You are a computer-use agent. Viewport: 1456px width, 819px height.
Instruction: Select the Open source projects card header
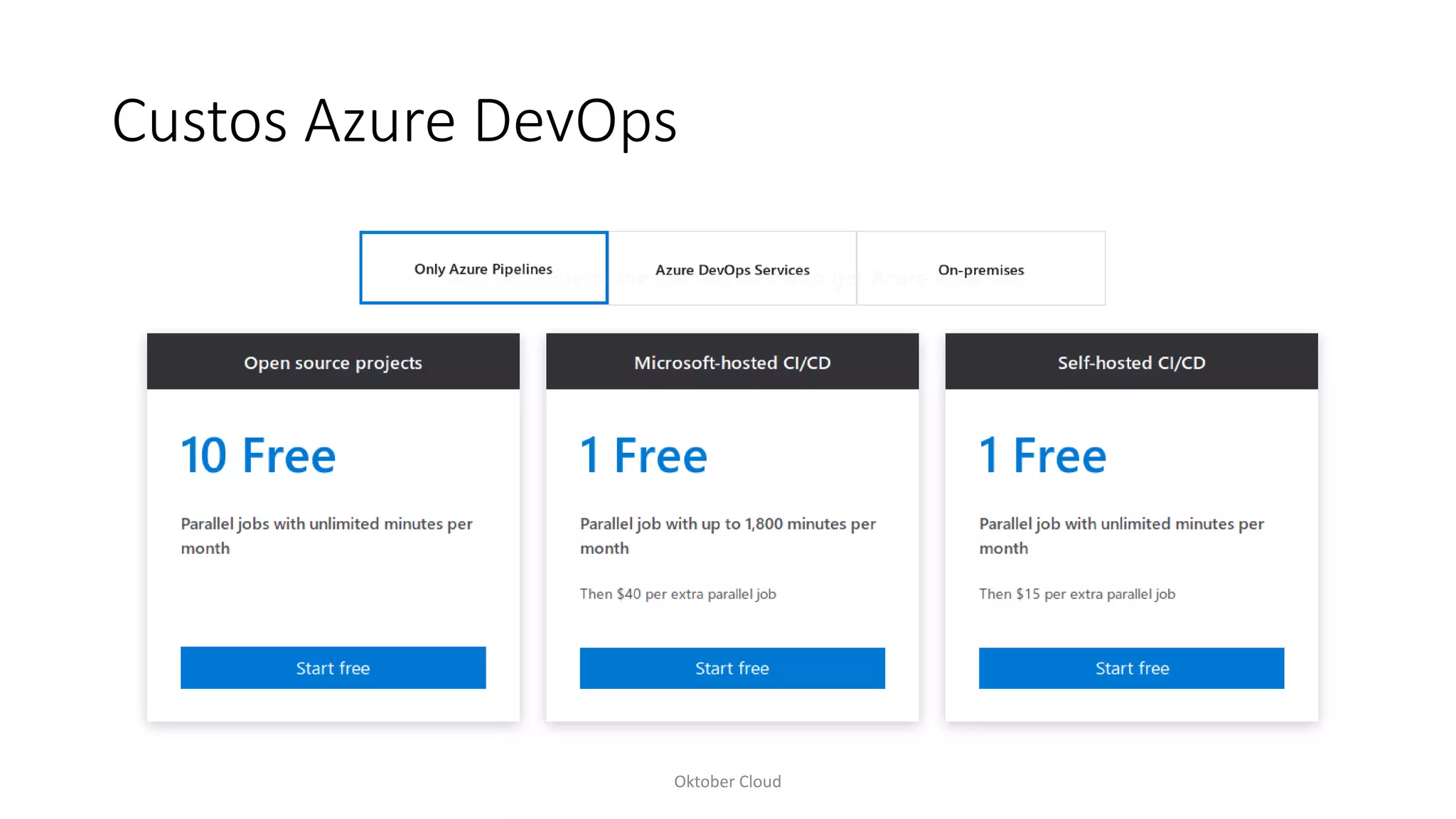pyautogui.click(x=333, y=362)
